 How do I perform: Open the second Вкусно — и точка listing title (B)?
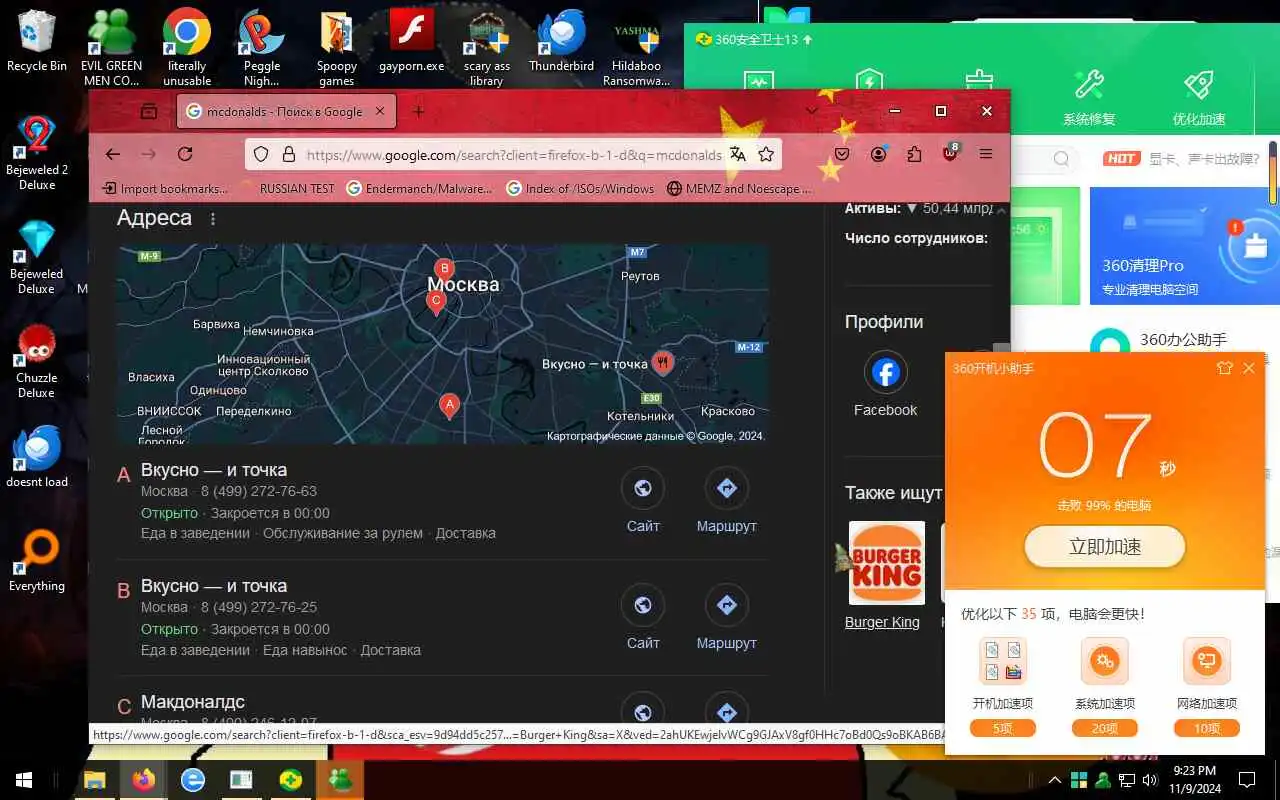[214, 586]
